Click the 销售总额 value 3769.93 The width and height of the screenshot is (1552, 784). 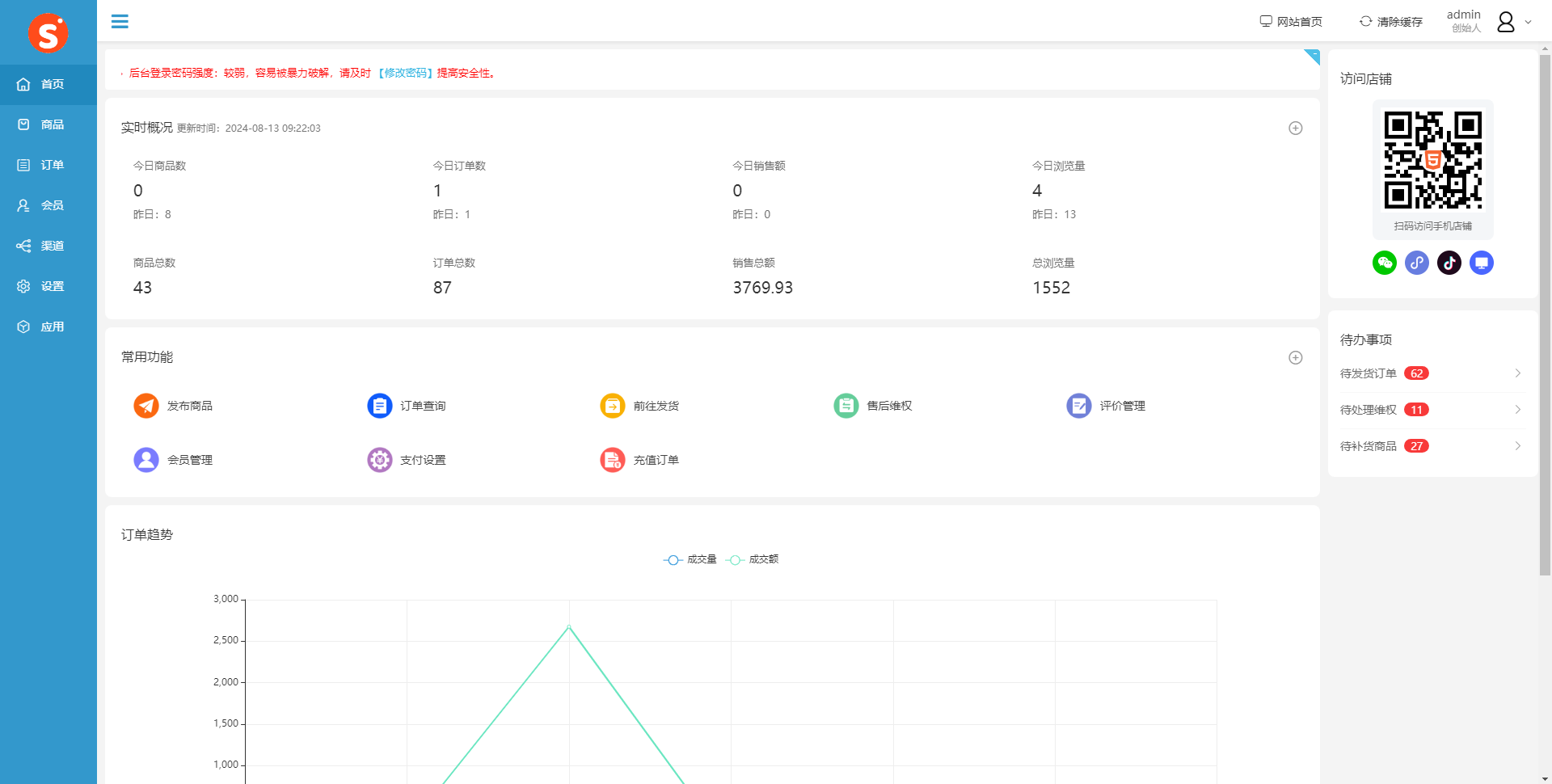762,288
